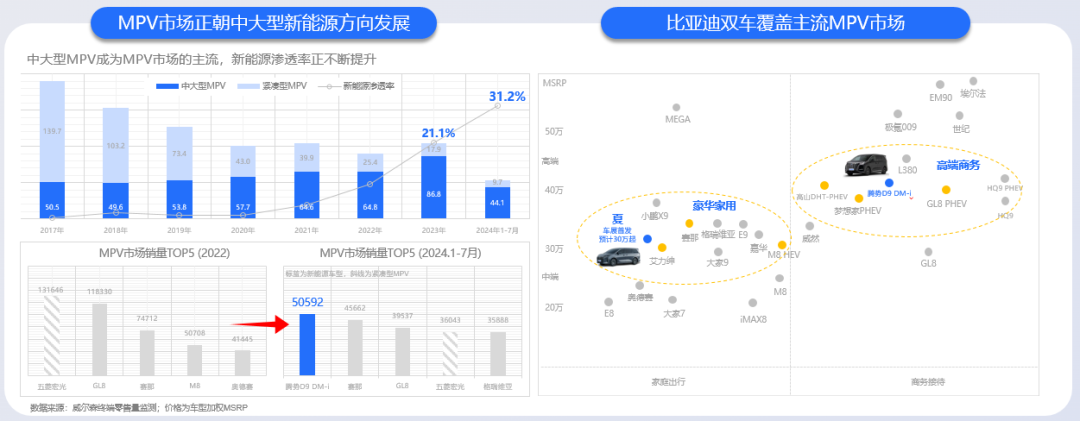Click the 25.4 value on 2022 bar
The height and width of the screenshot is (421, 1080).
371,163
